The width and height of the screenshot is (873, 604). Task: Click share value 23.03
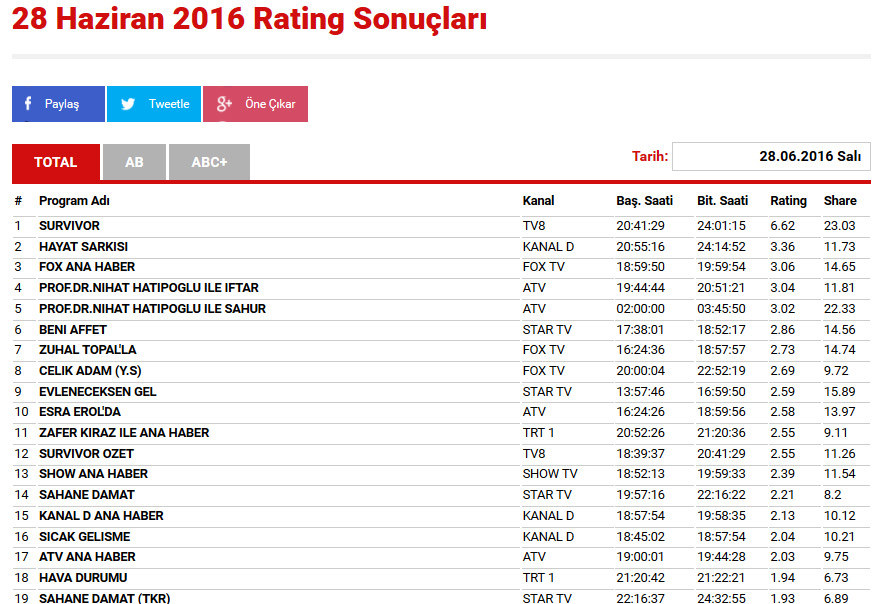[x=840, y=226]
